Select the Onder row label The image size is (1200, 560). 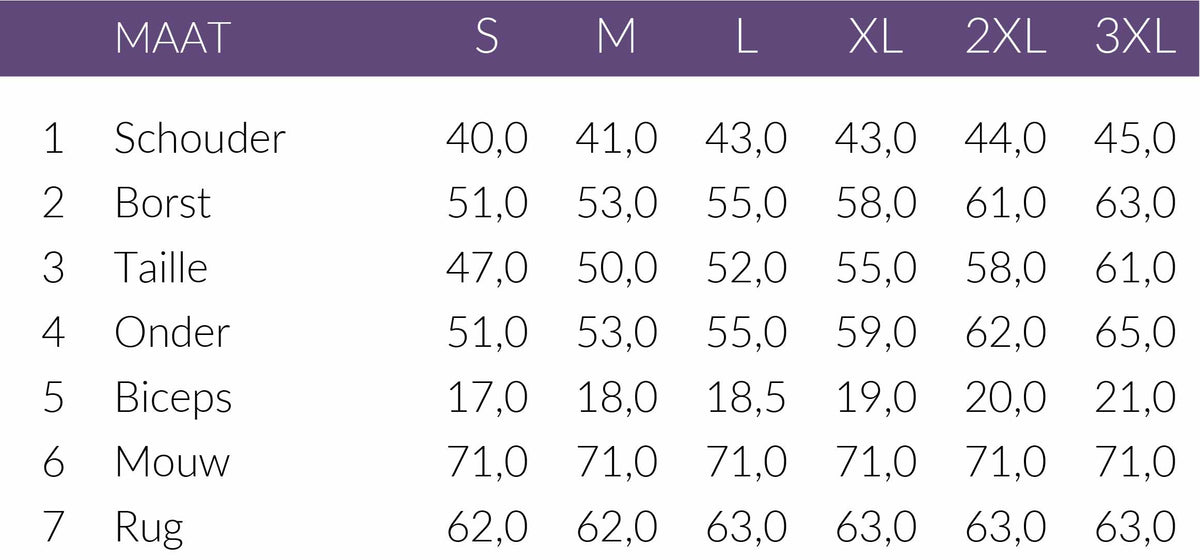coord(172,332)
